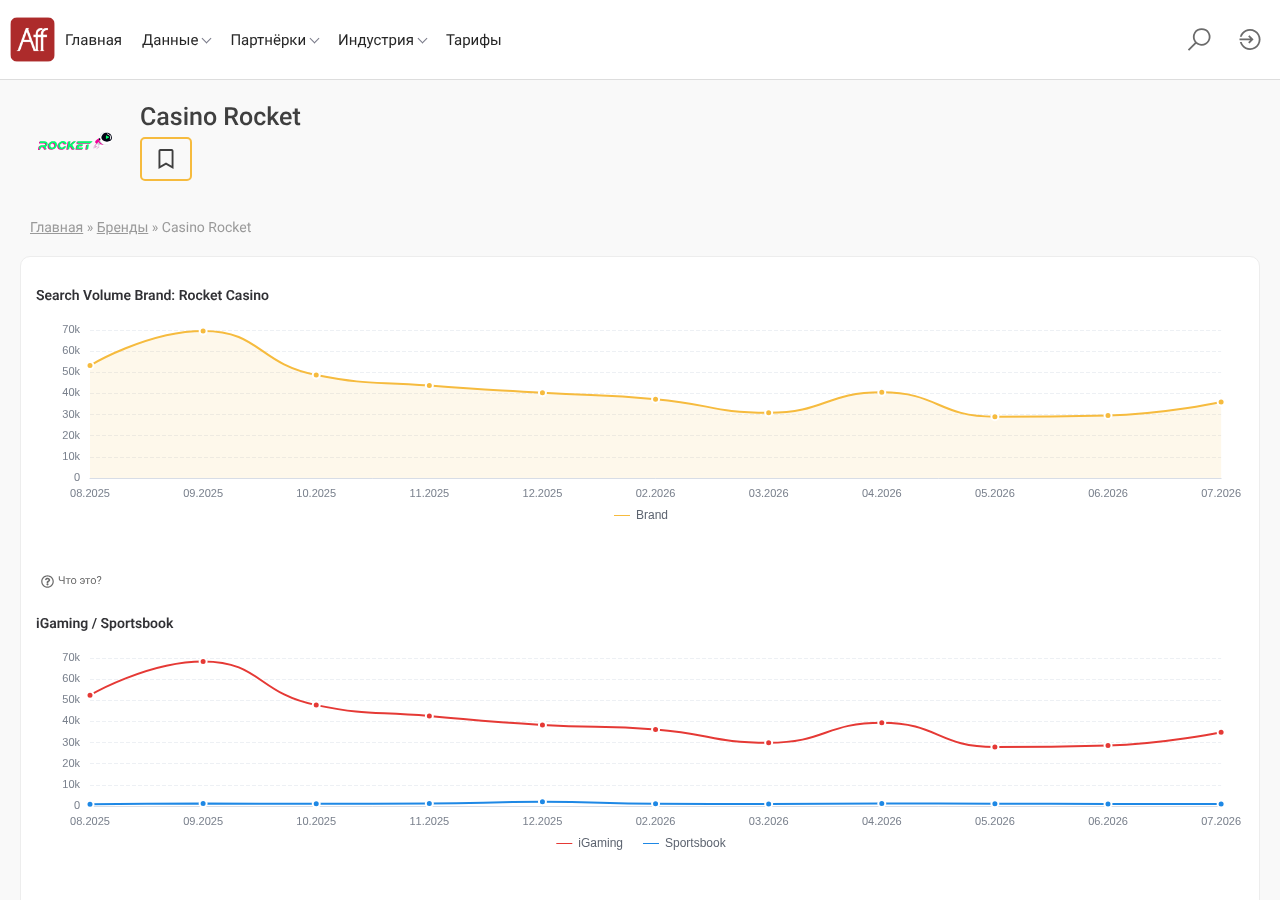The height and width of the screenshot is (900, 1280).
Task: Select the 09.2025 peak point on Brand chart
Action: tap(203, 331)
